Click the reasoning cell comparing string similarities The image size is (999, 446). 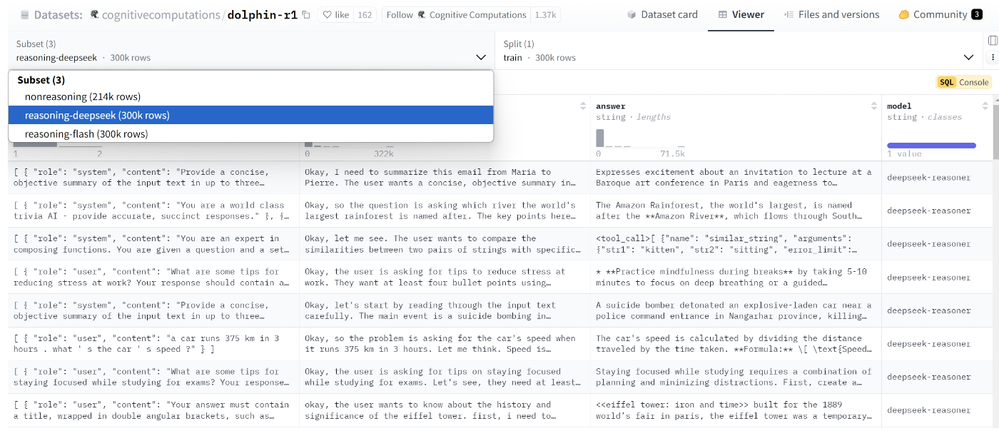[445, 244]
